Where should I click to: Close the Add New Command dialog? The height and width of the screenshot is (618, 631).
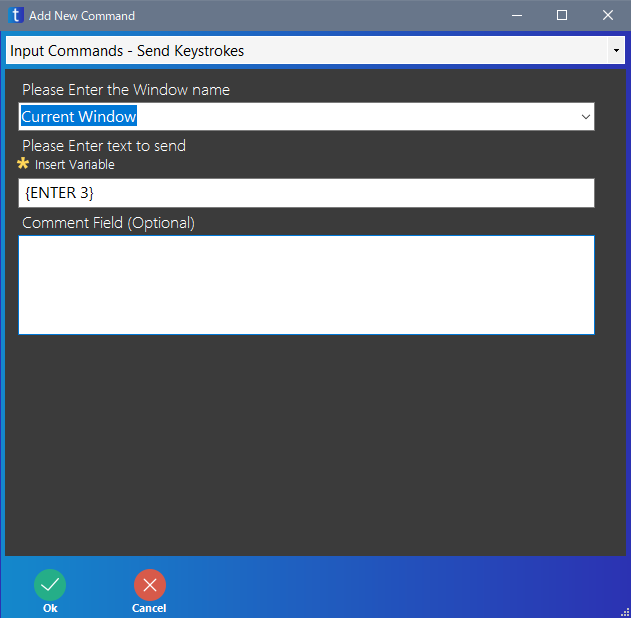tap(607, 16)
